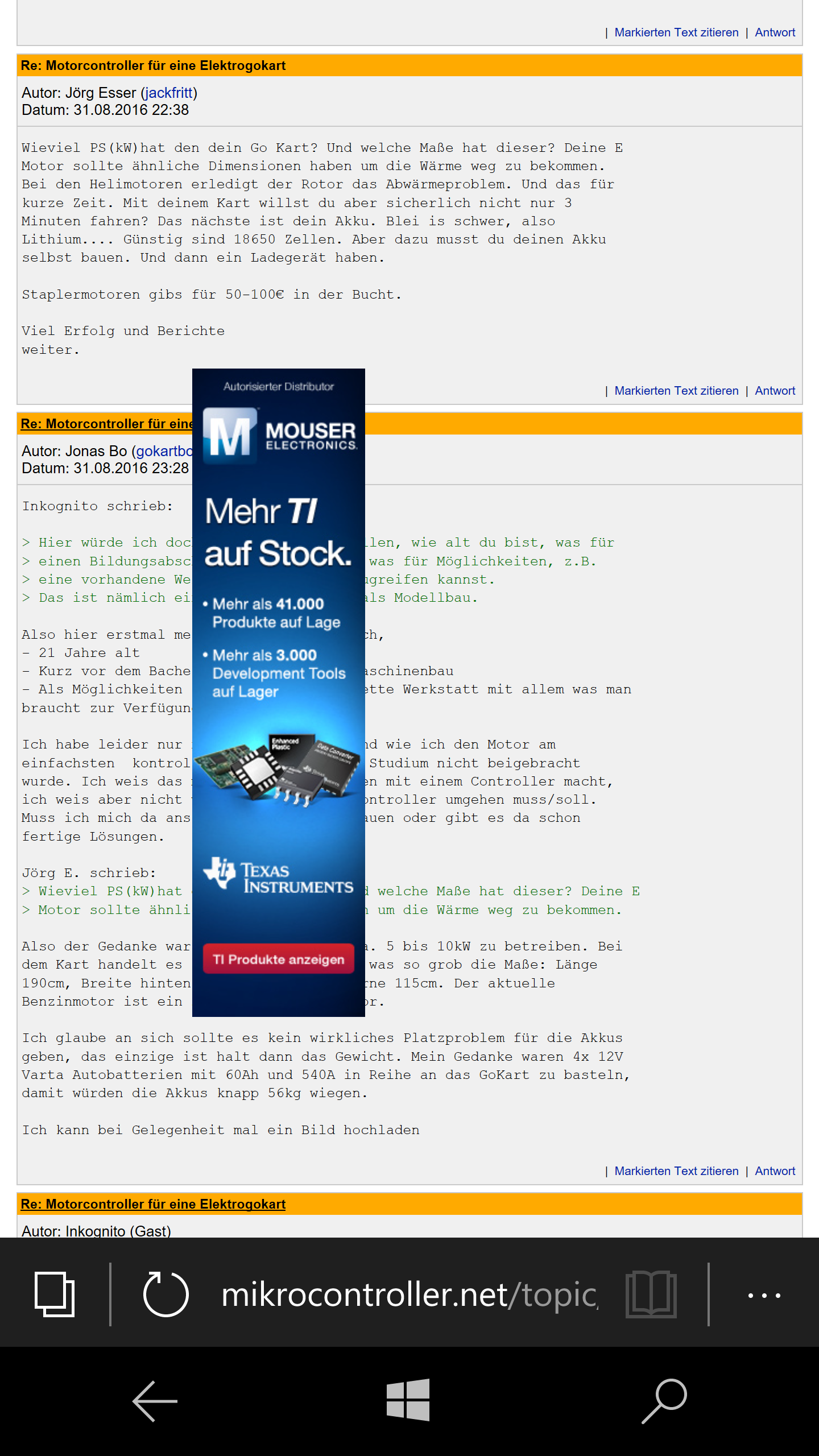The height and width of the screenshot is (1456, 819).
Task: Tap the phone back arrow
Action: [x=155, y=1401]
